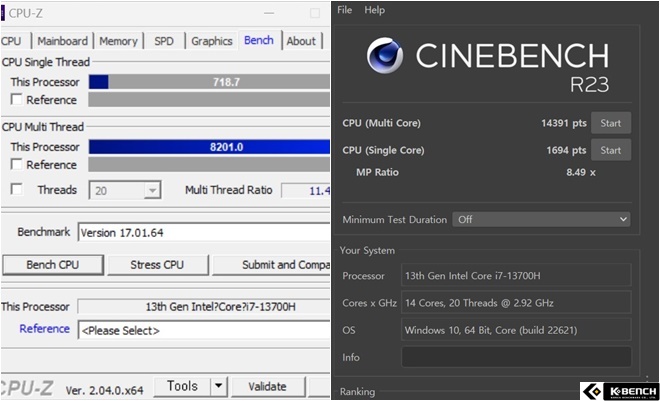Open the Mainboard tab
This screenshot has height=401, width=660.
pos(62,41)
